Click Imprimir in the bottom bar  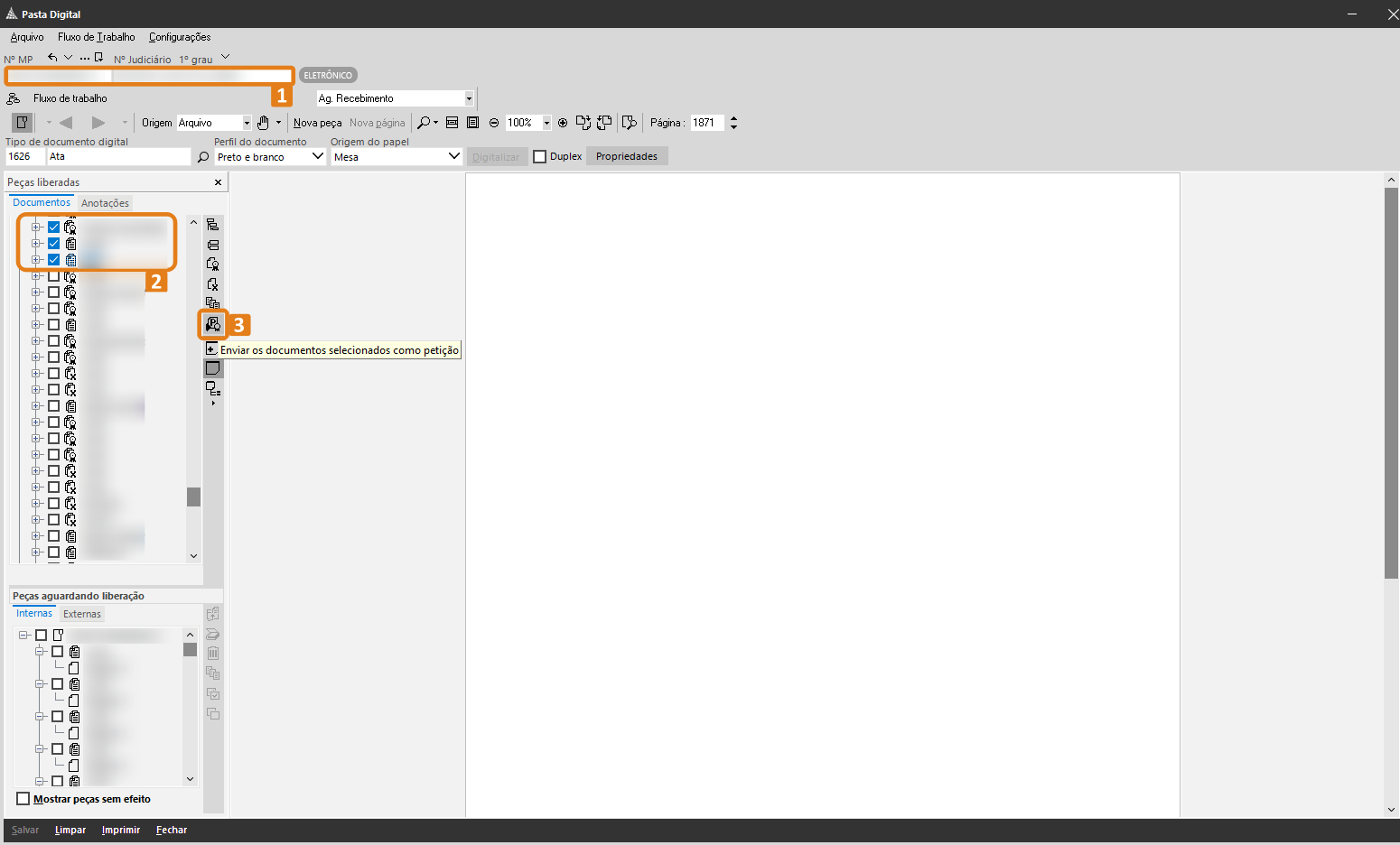click(121, 830)
